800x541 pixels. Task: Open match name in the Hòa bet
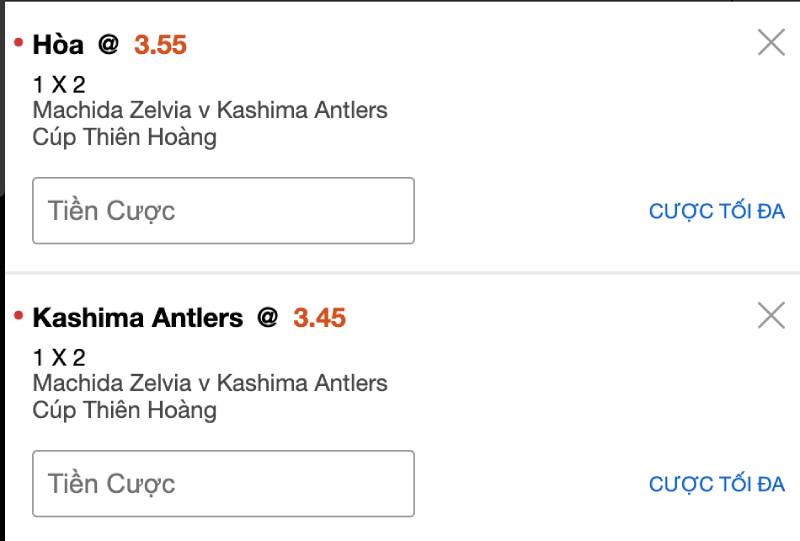(x=210, y=109)
